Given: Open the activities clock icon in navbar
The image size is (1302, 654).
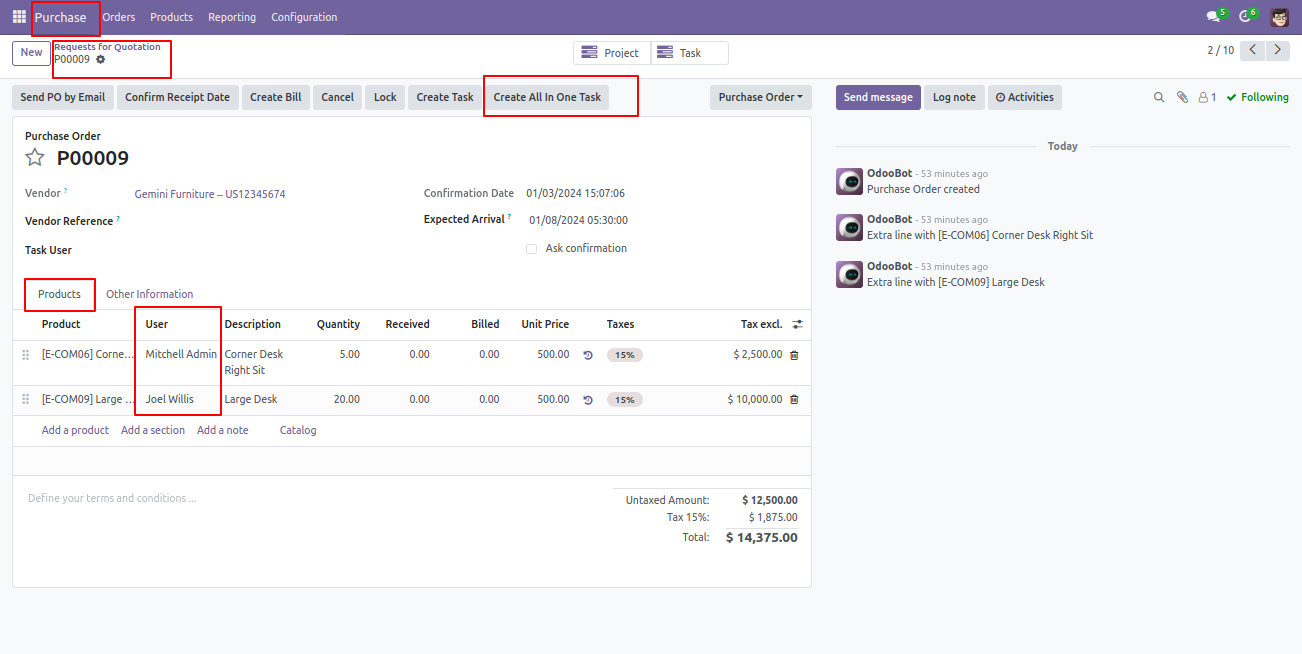Looking at the screenshot, I should [x=1247, y=16].
